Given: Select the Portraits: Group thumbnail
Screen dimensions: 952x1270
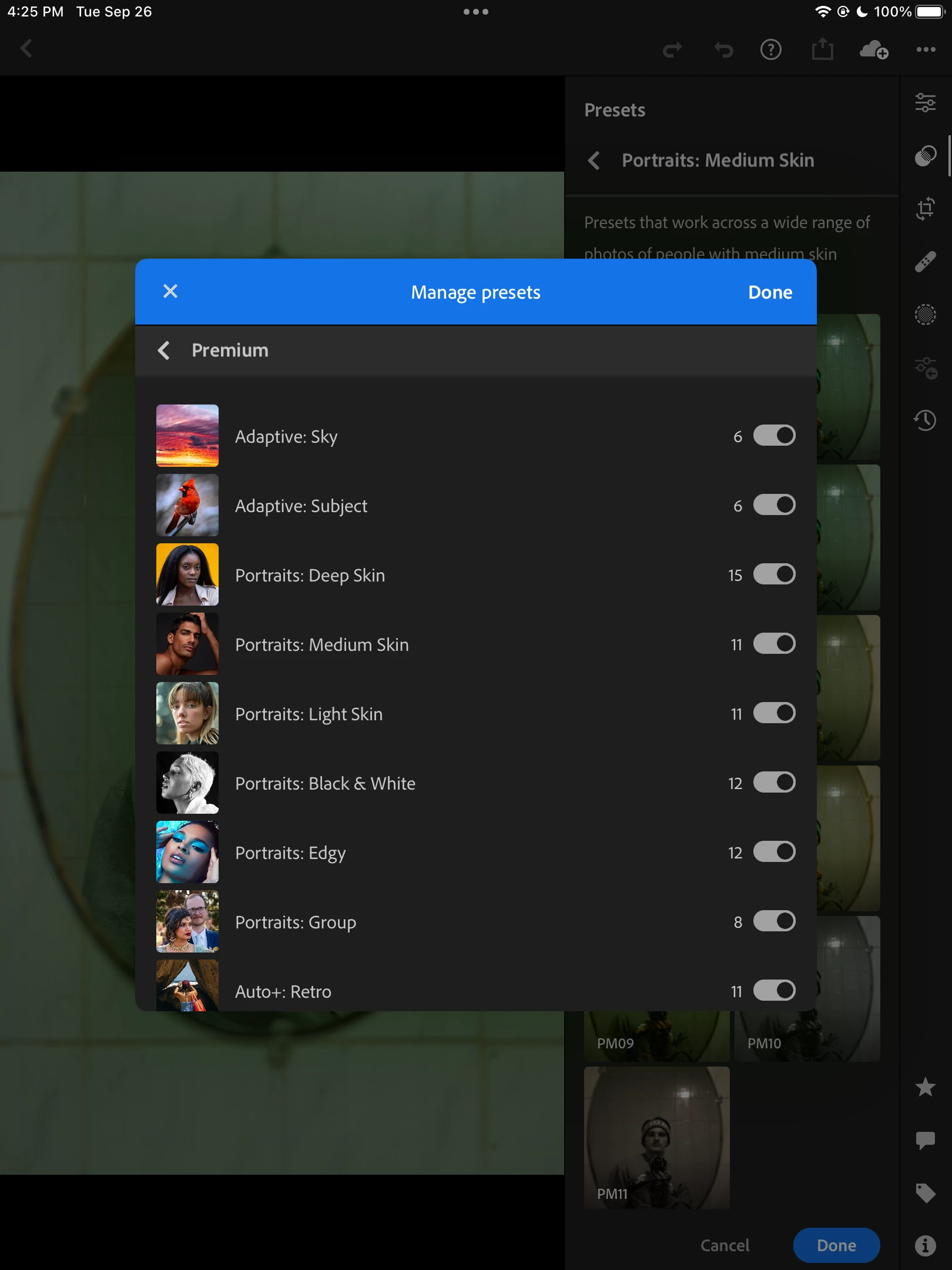Looking at the screenshot, I should point(187,921).
